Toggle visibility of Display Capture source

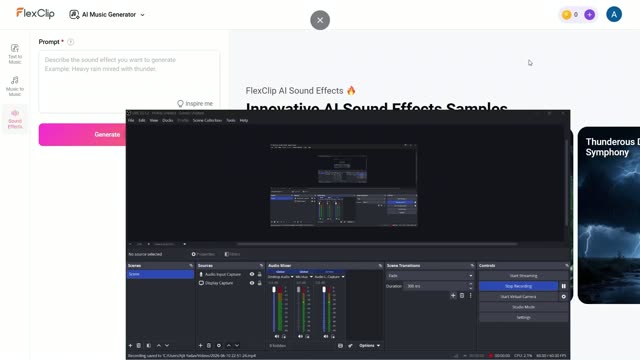[x=252, y=283]
